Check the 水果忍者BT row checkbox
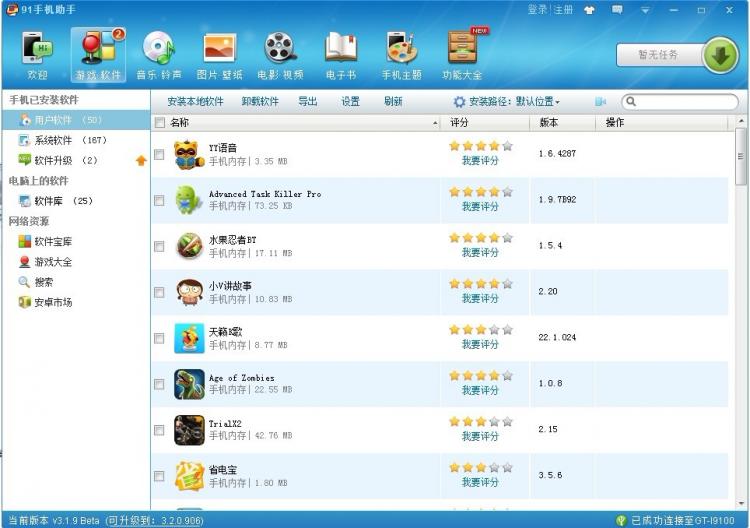This screenshot has height=528, width=750. pos(159,246)
